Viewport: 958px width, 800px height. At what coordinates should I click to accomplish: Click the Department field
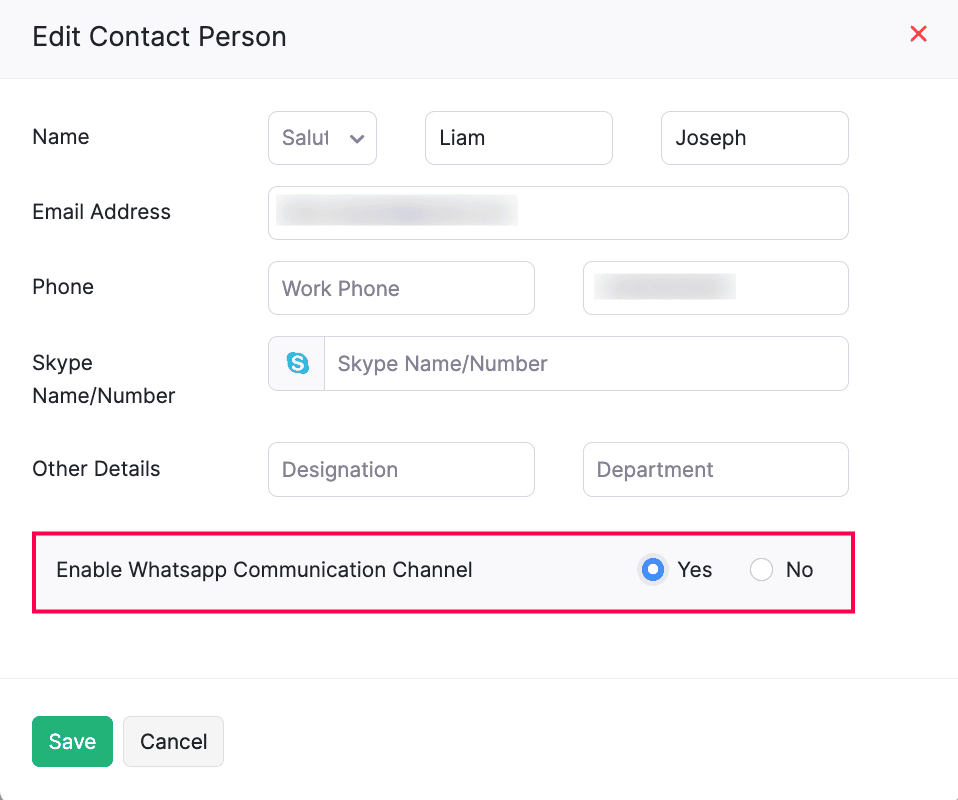click(x=715, y=469)
